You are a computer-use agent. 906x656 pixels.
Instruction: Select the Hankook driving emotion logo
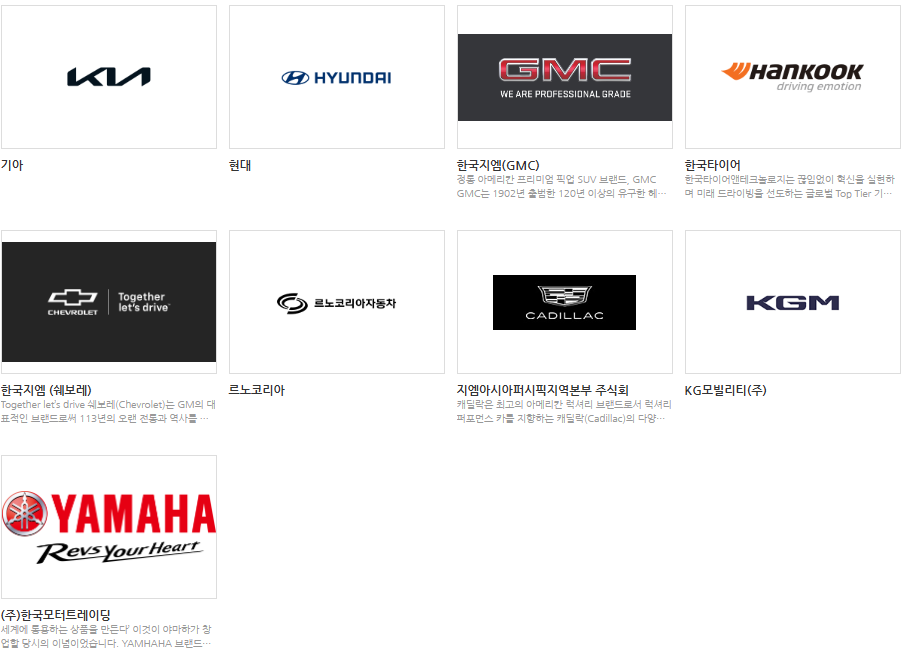(792, 75)
